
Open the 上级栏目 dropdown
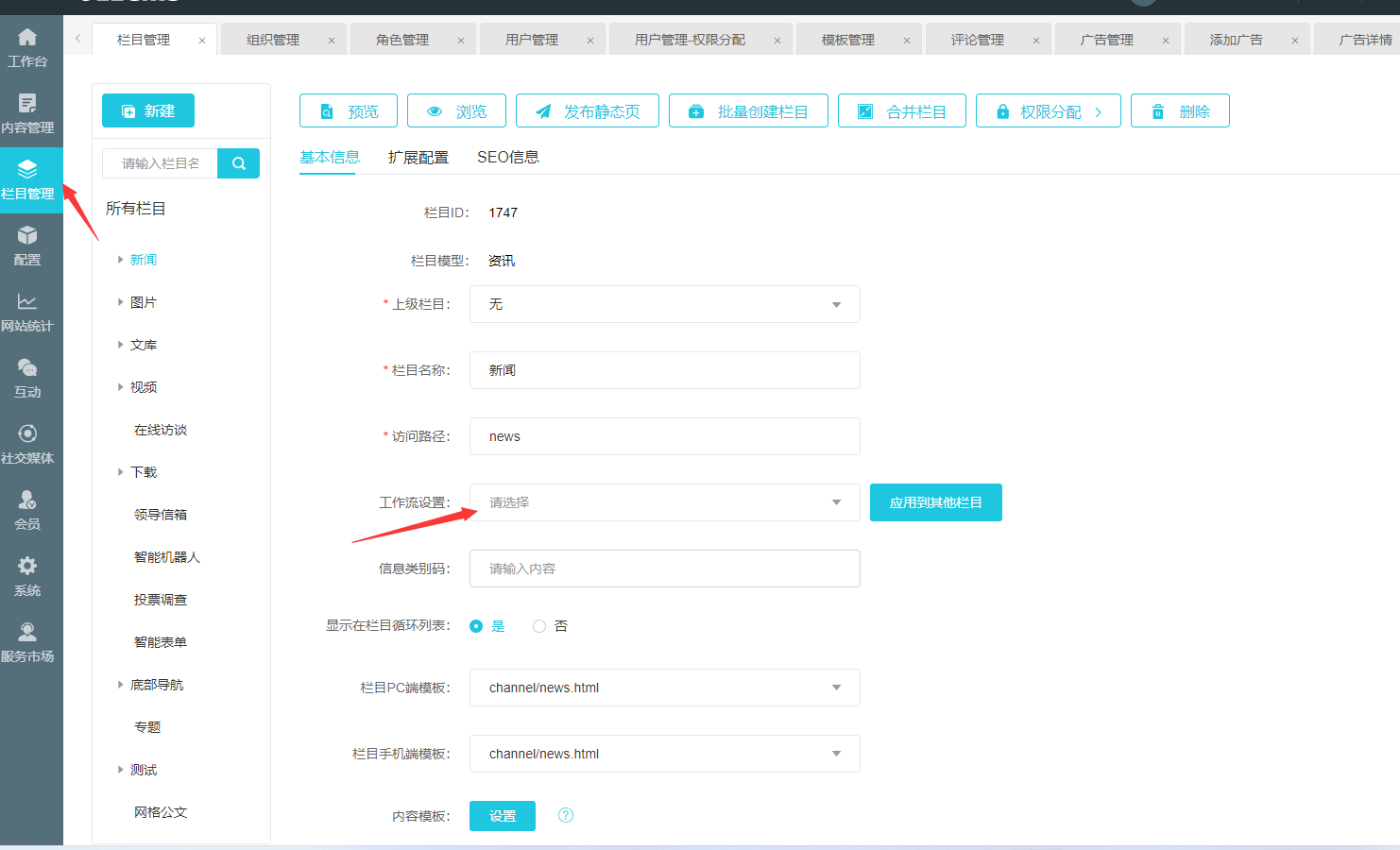coord(665,304)
